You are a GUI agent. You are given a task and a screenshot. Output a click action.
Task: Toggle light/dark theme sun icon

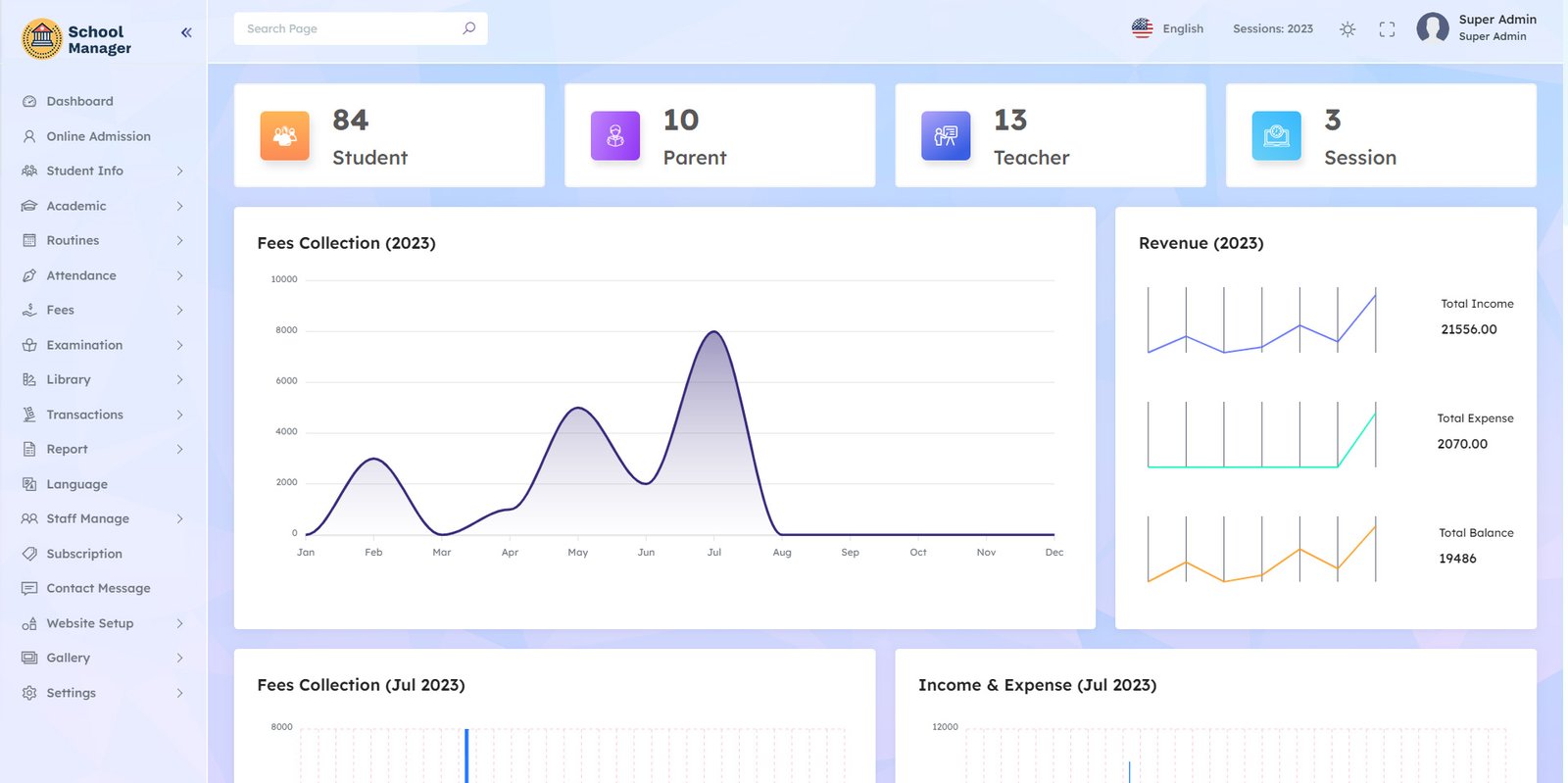point(1347,29)
